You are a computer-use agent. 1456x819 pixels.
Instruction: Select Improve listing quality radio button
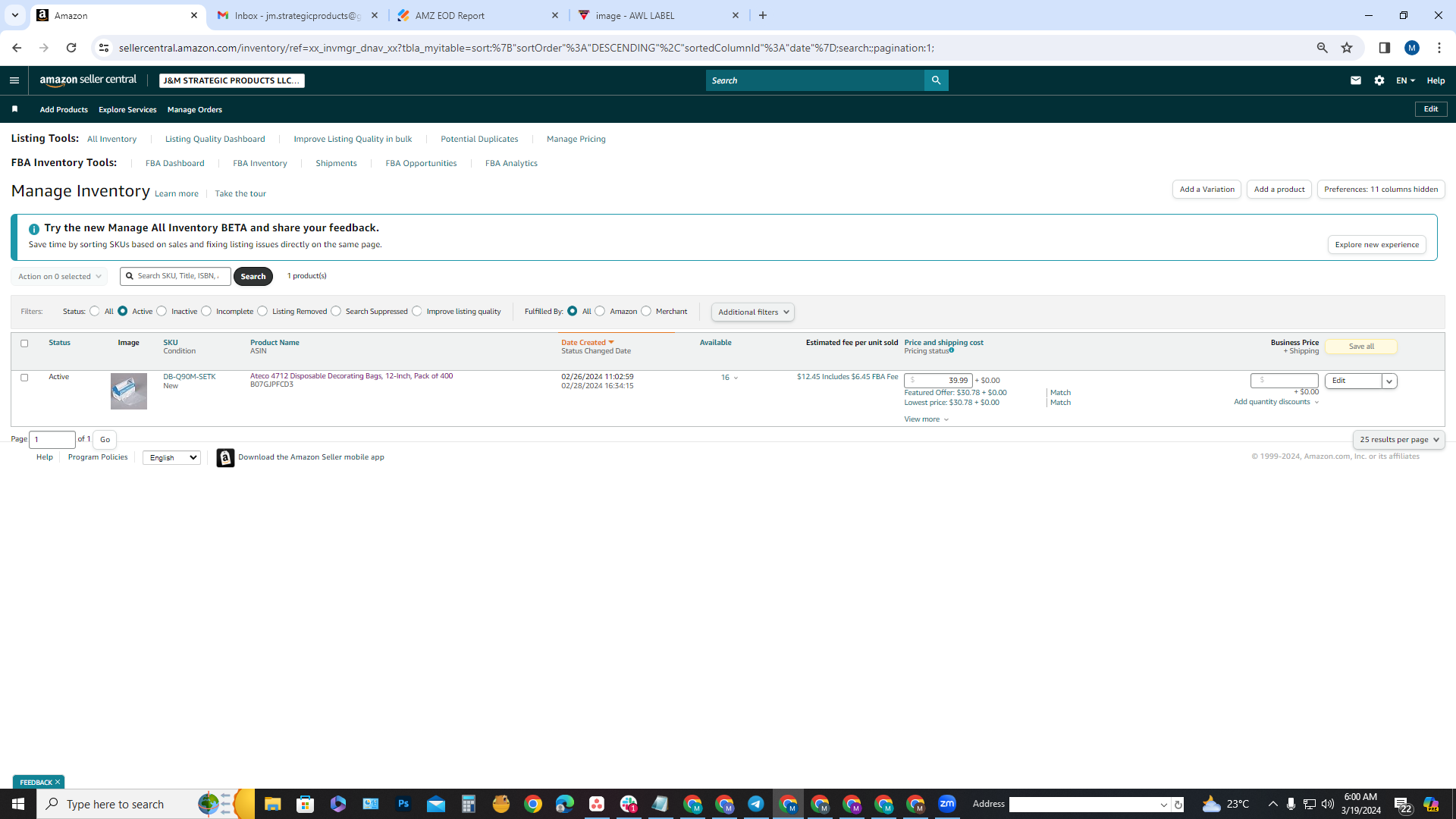coord(417,312)
